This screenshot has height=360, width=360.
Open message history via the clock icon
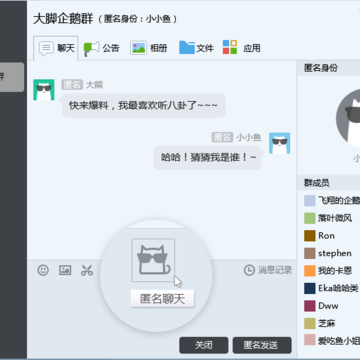coord(249,270)
